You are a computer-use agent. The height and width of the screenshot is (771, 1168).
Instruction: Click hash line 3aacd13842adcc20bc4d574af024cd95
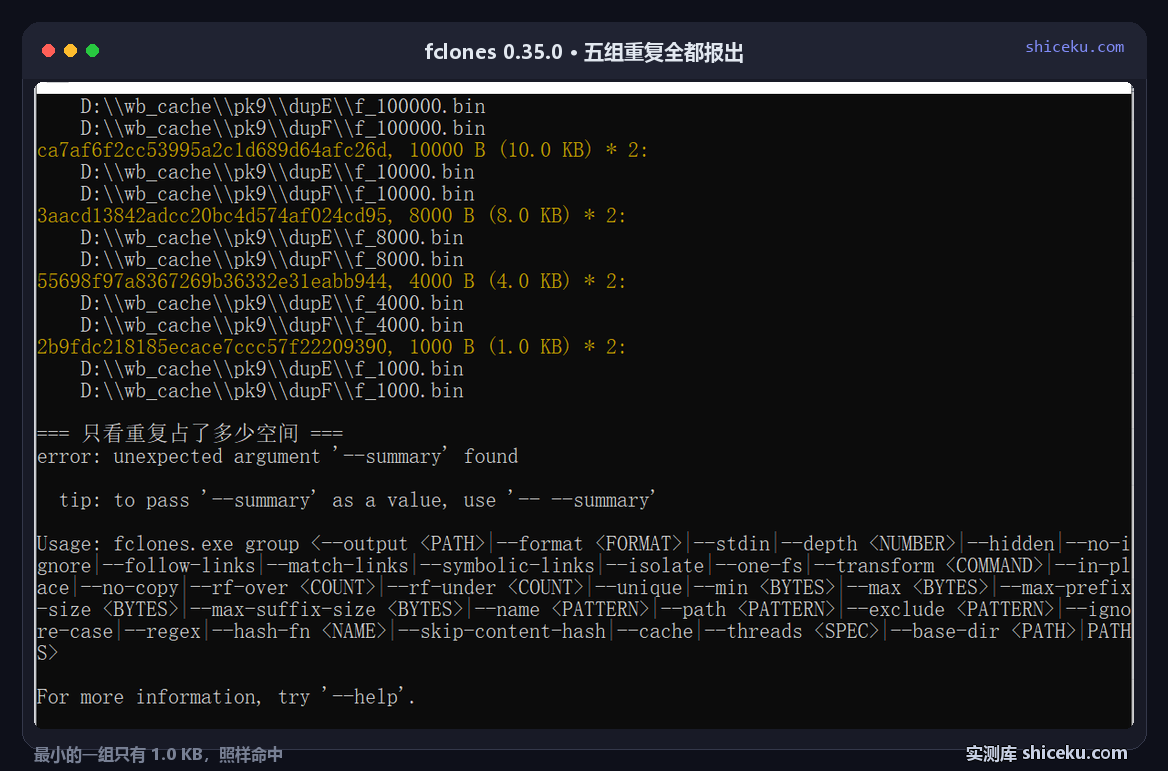coord(331,215)
